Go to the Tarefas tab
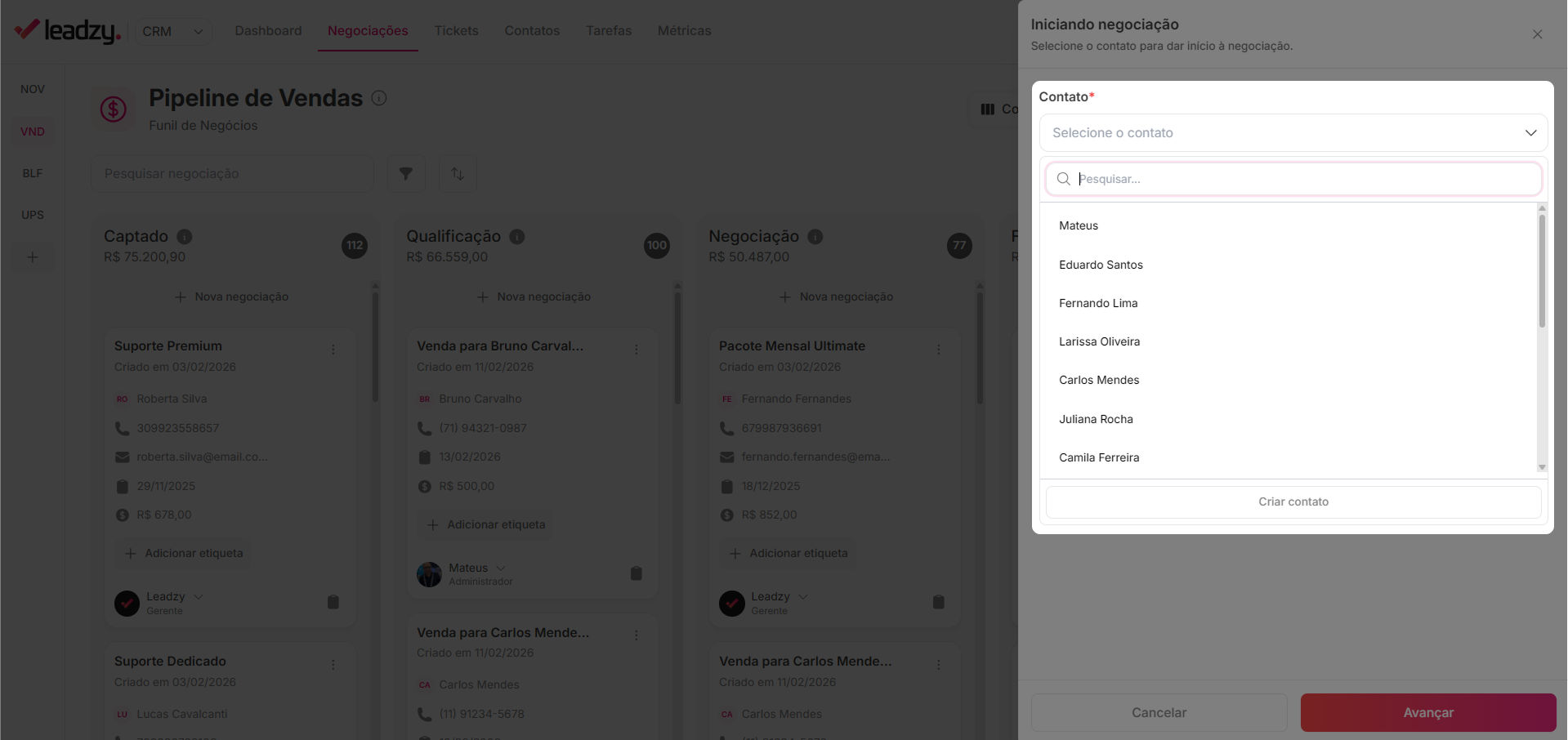The width and height of the screenshot is (1568, 740). [x=609, y=31]
